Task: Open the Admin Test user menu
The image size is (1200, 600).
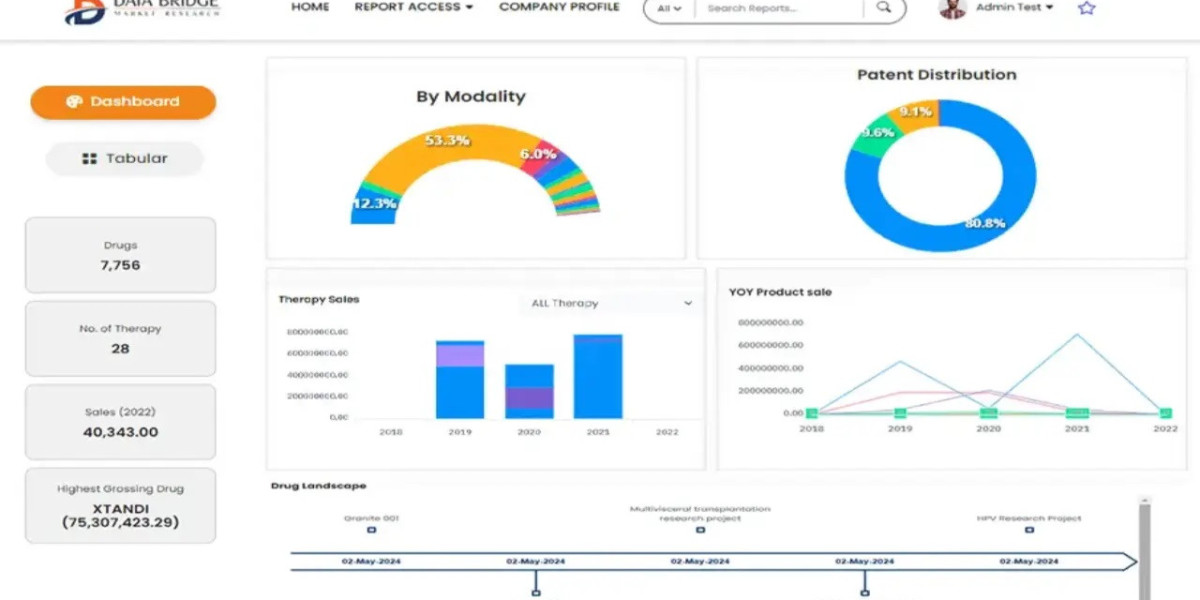Action: click(x=1015, y=8)
